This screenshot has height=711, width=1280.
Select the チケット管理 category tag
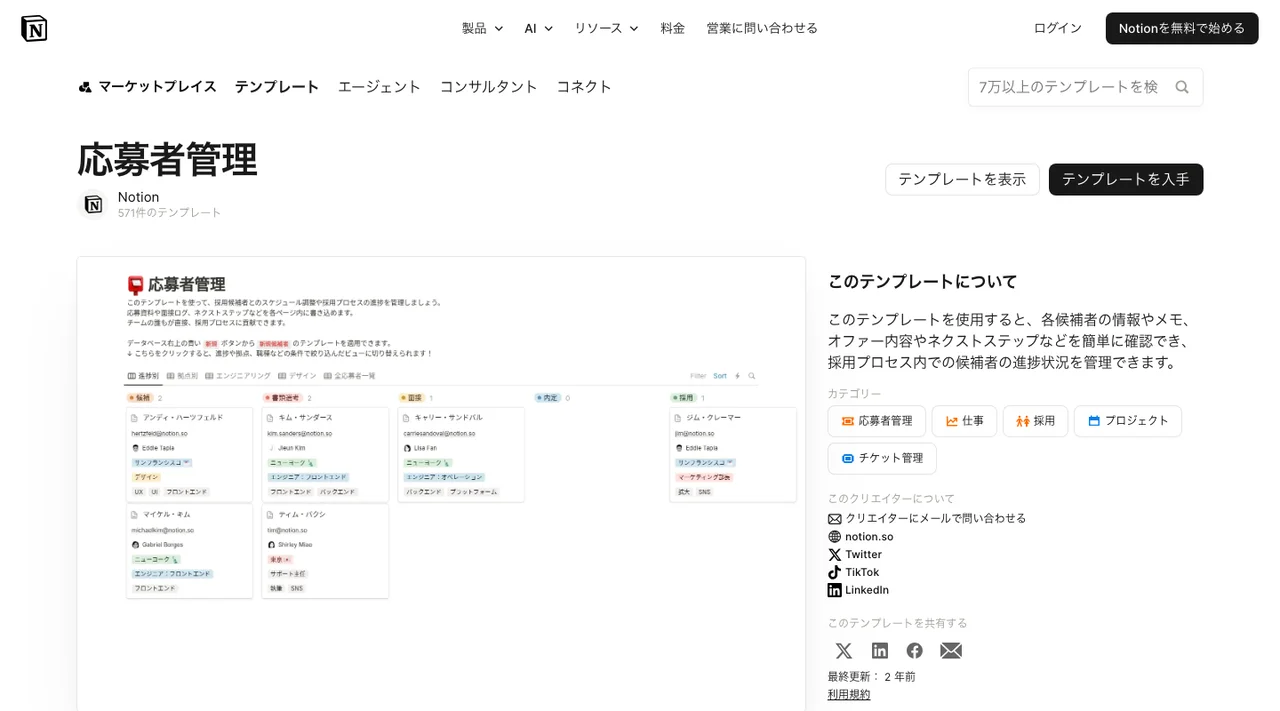[x=882, y=458]
